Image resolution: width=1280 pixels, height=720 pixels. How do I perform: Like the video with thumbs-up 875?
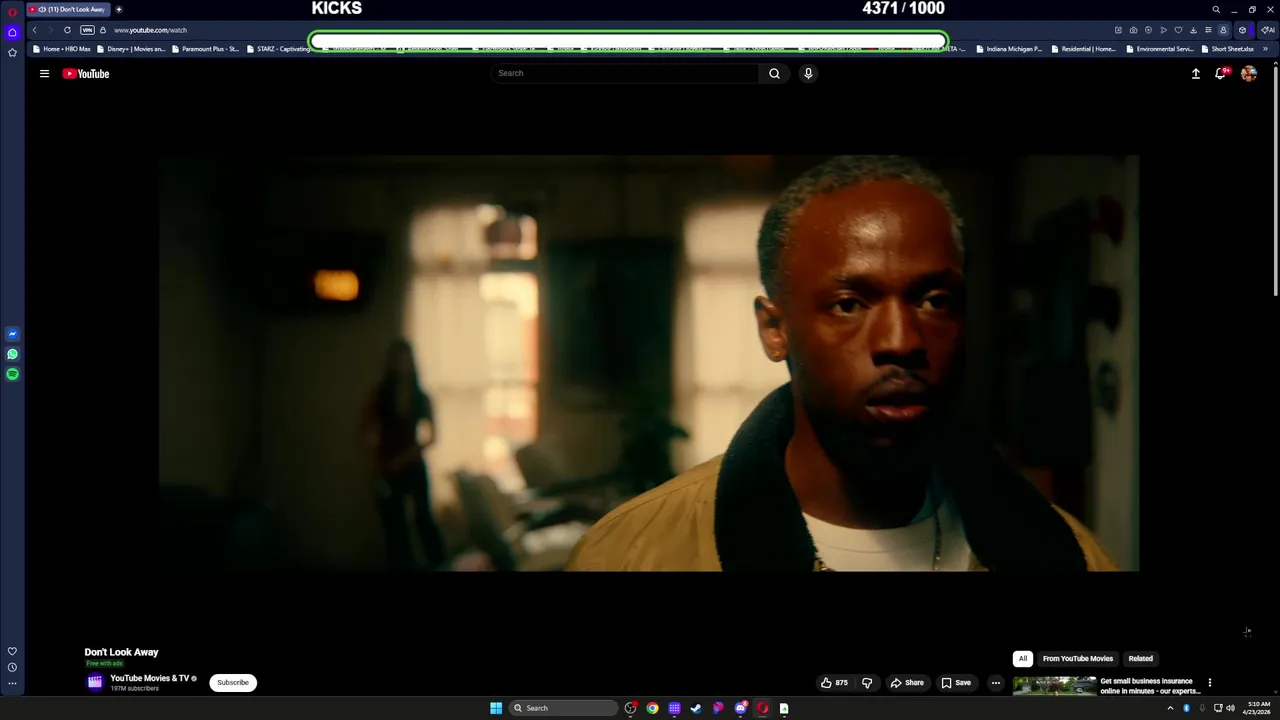834,683
